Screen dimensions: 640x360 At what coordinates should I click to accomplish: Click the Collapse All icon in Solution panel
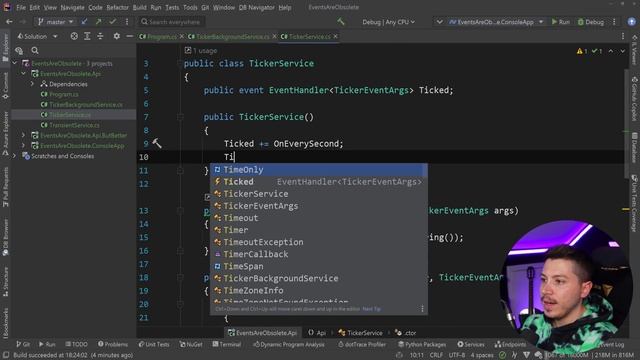click(x=100, y=36)
